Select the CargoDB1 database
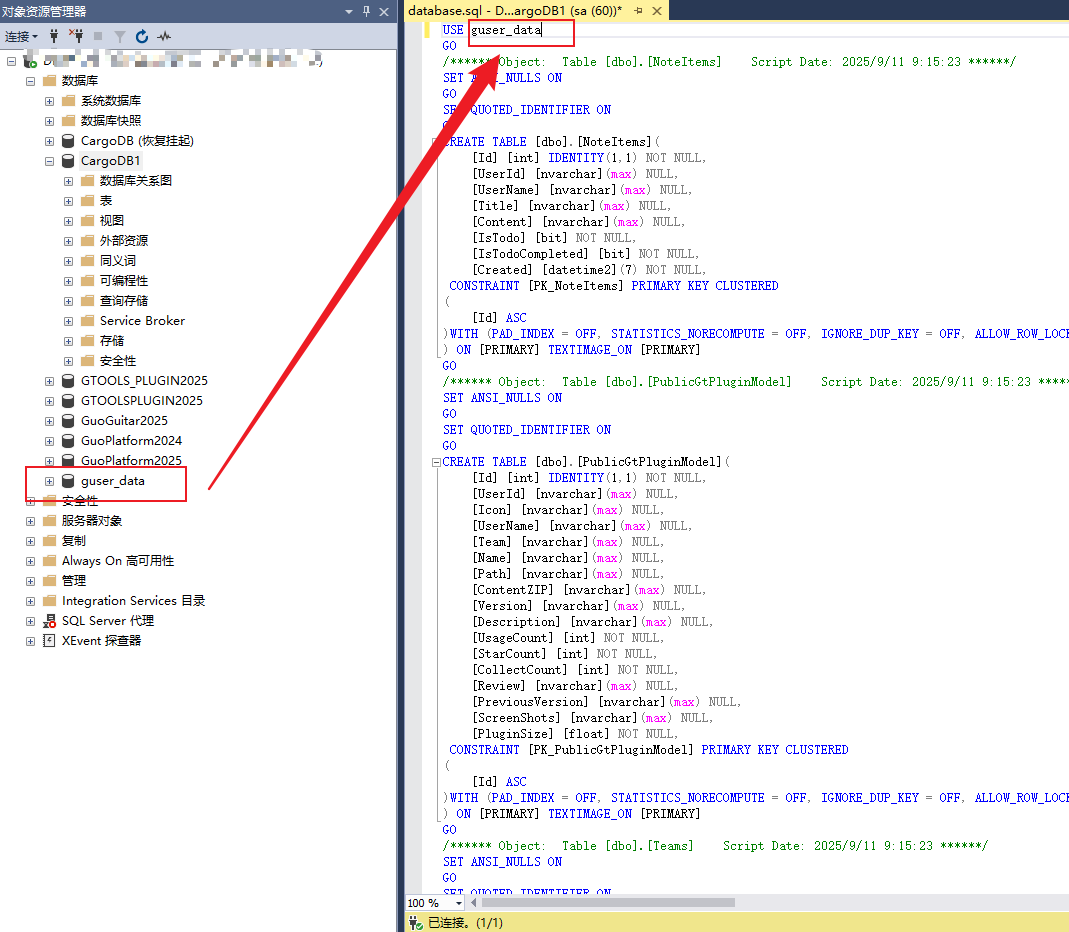1069x932 pixels. tap(110, 161)
